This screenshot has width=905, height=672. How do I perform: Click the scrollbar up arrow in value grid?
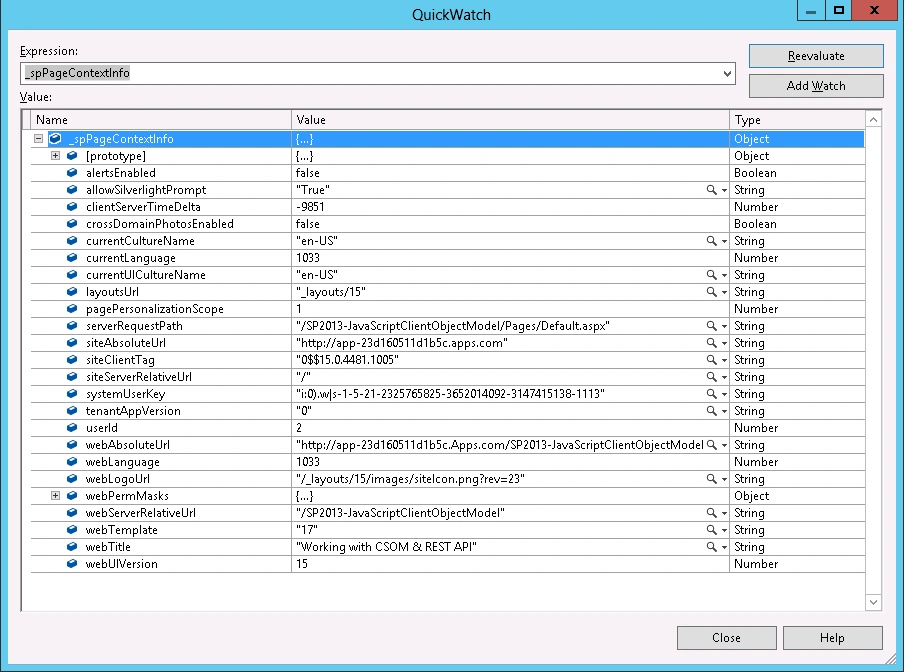874,120
